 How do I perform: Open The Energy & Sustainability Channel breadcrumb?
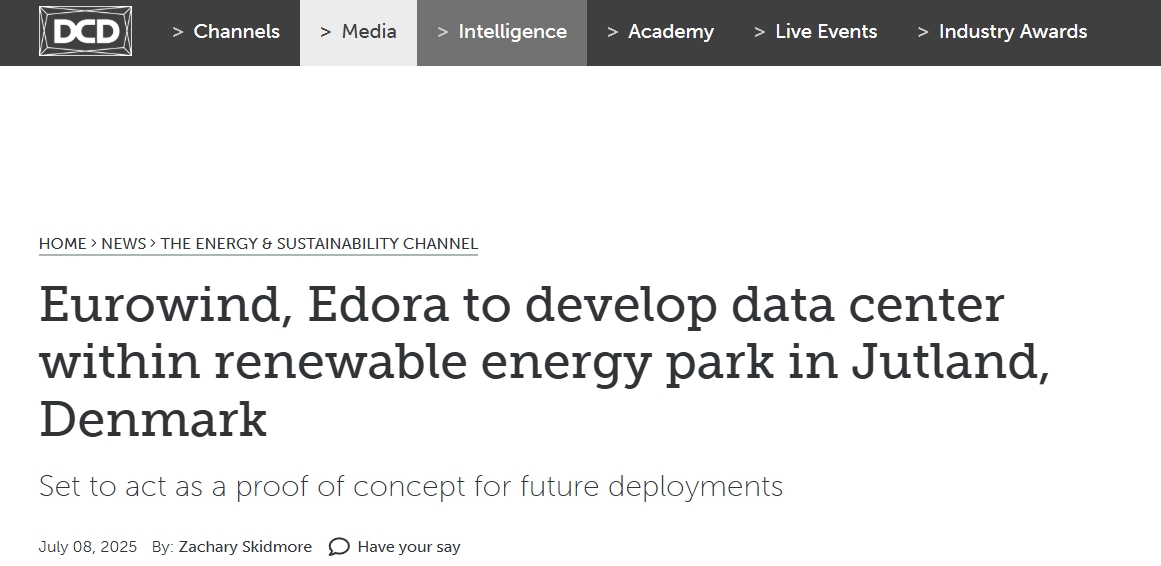point(319,244)
